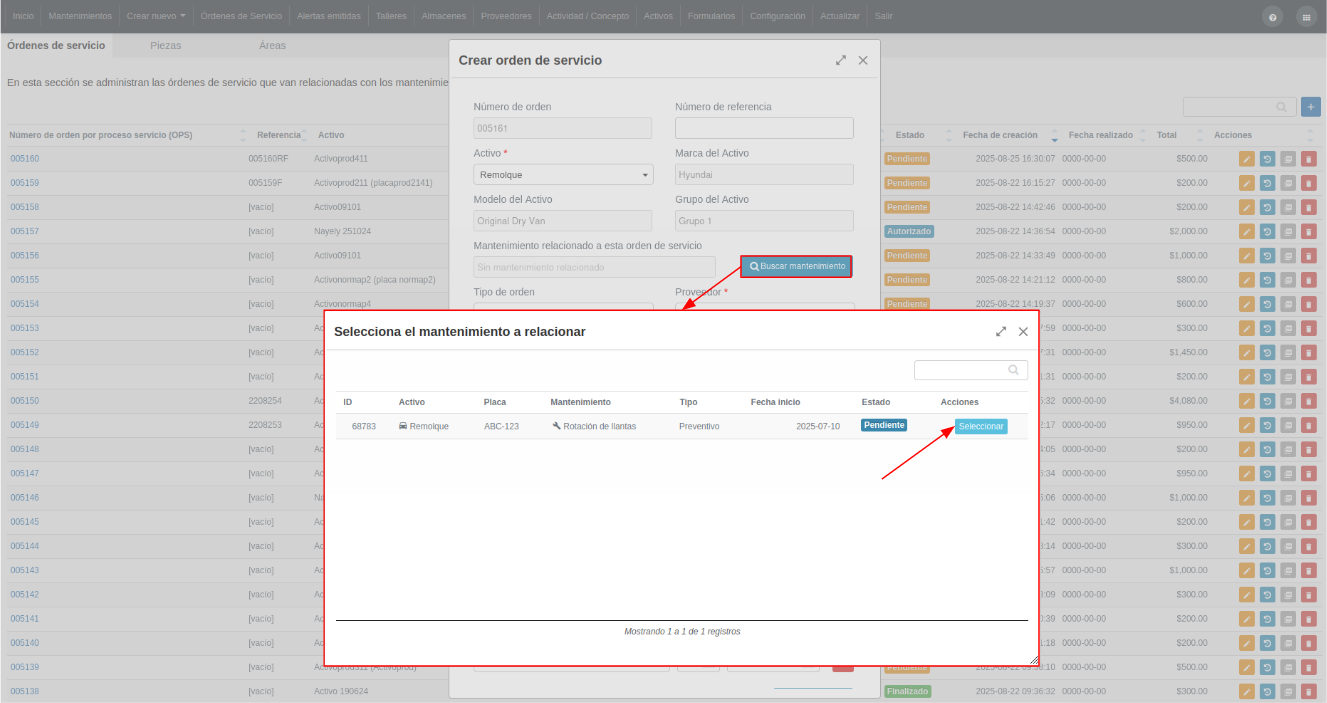Open order link 005160
This screenshot has height=703, width=1327.
click(25, 159)
